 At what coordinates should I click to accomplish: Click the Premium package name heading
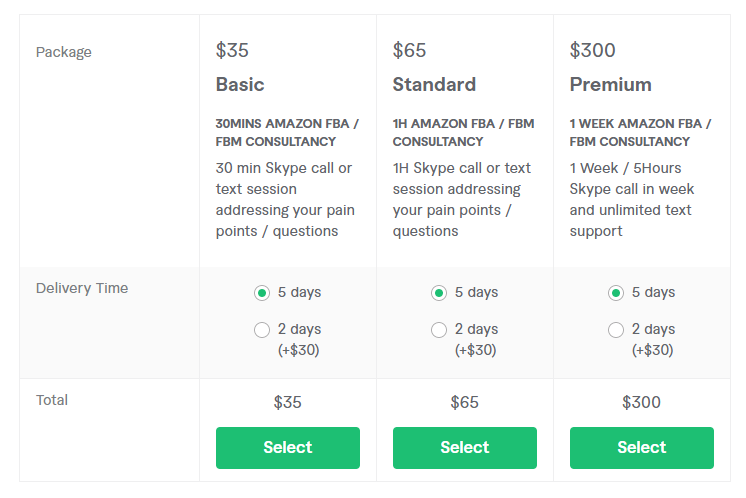pos(610,85)
